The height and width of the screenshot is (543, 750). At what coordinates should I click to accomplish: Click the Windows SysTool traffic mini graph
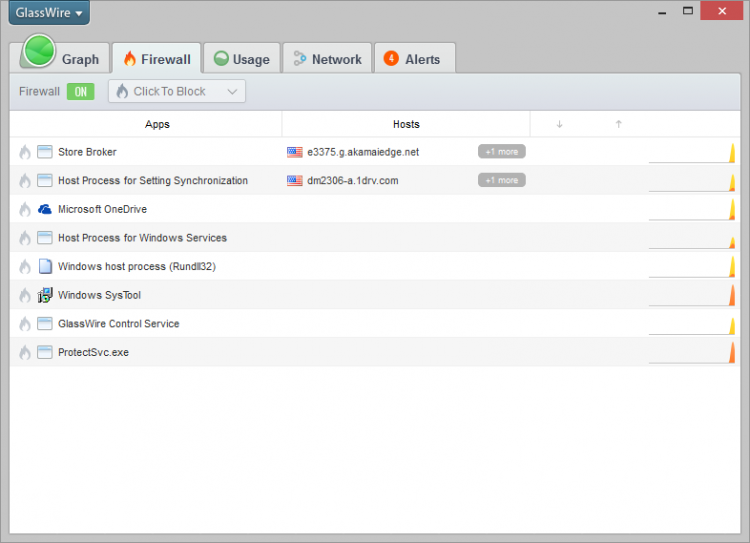[x=692, y=296]
